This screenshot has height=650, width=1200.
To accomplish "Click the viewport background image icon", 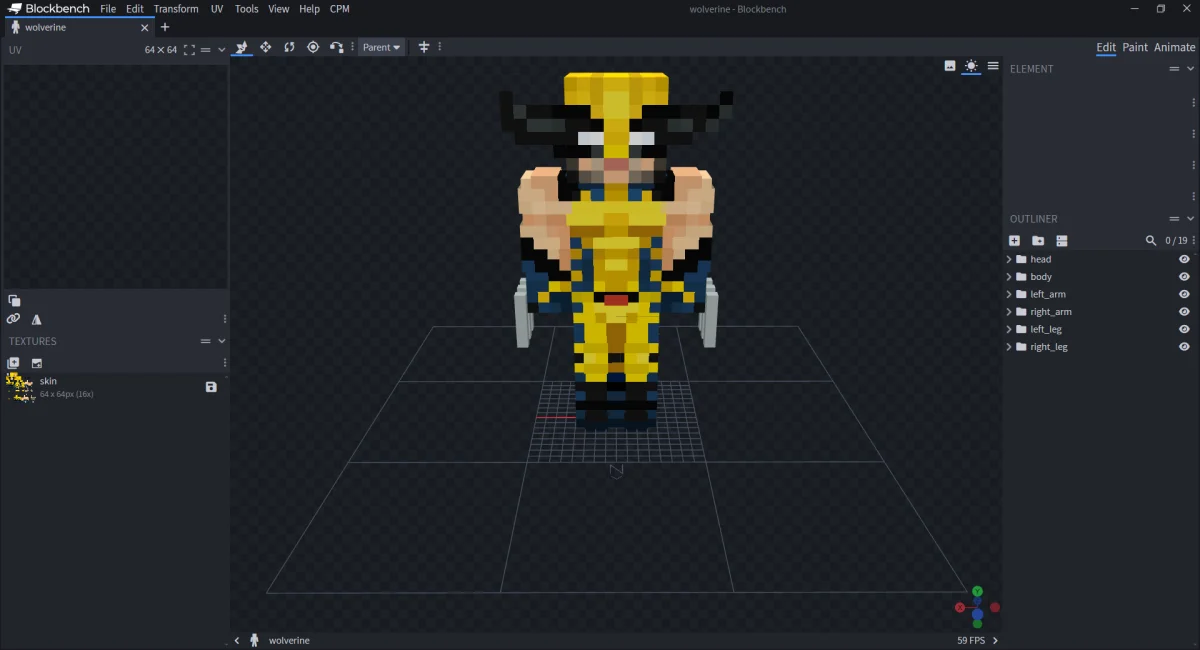I will pos(950,66).
